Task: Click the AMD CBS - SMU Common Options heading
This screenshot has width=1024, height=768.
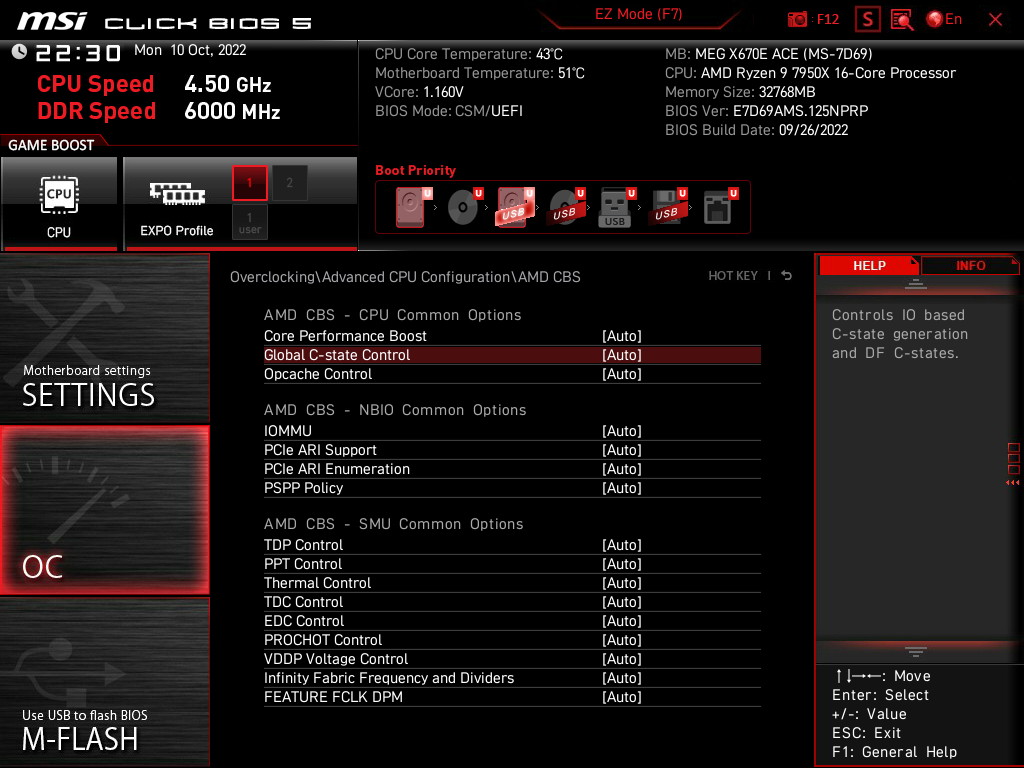Action: (393, 524)
